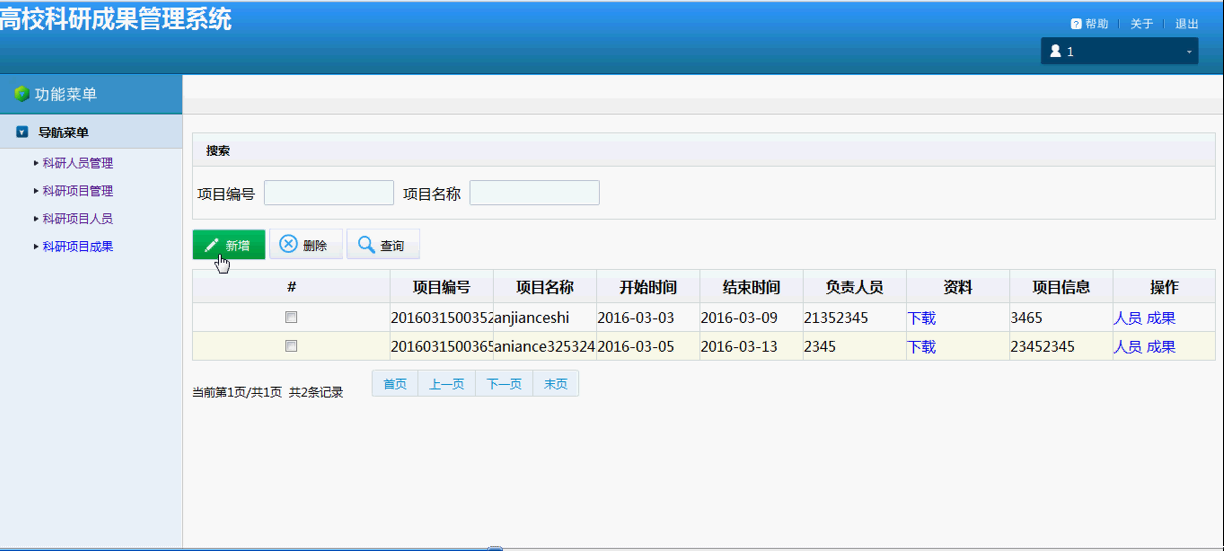
Task: Click the 负责人员 column header
Action: tap(855, 287)
